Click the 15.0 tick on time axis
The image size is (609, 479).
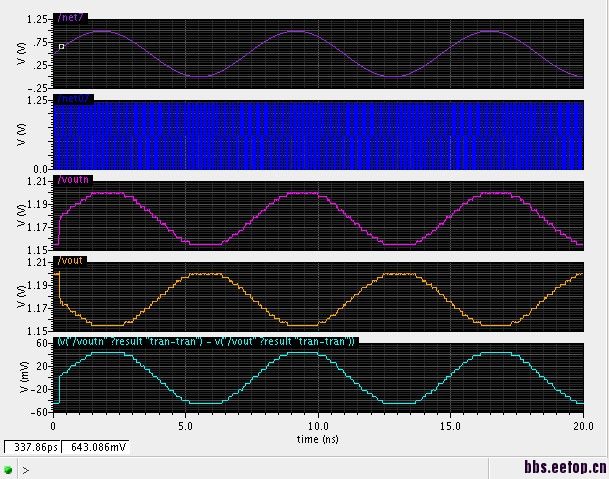pyautogui.click(x=451, y=426)
